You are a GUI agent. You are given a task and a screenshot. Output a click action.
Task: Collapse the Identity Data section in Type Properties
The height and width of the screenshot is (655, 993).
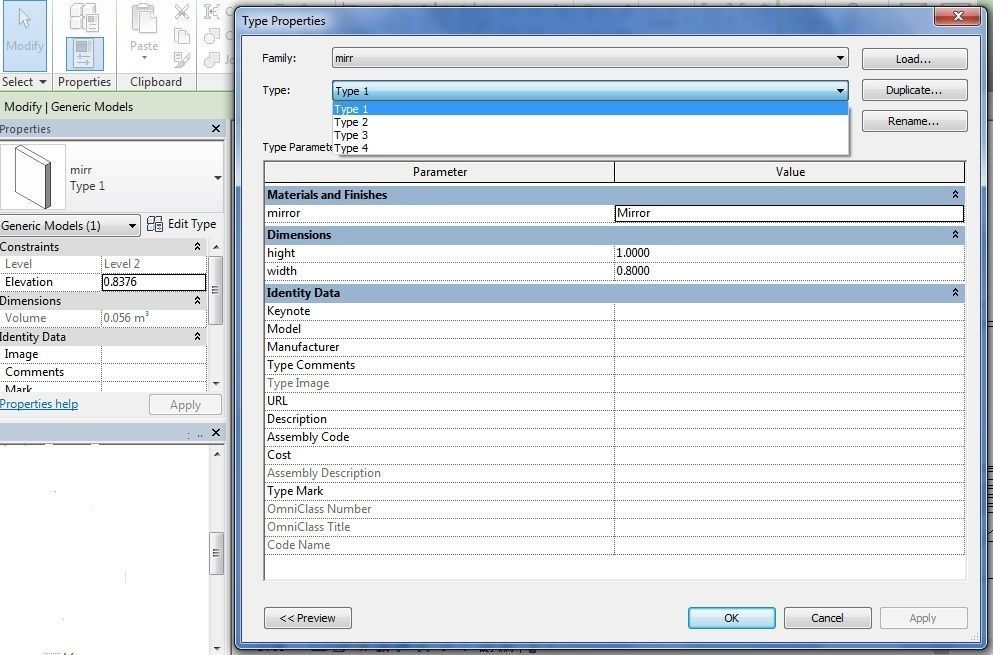(955, 293)
